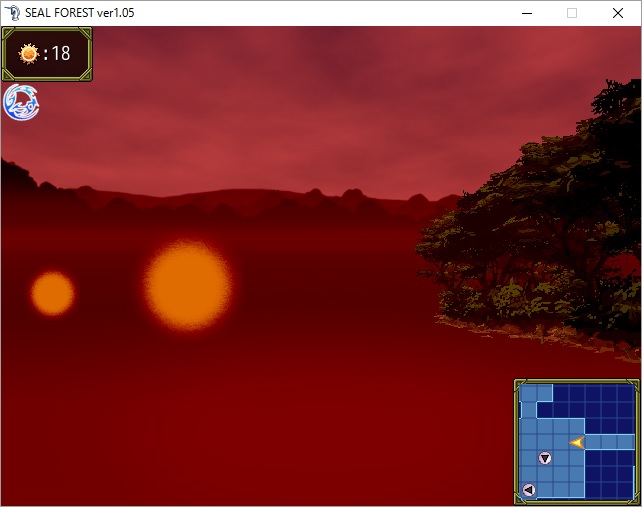
Task: Click the down-arrow marker on the minimap
Action: click(x=545, y=458)
